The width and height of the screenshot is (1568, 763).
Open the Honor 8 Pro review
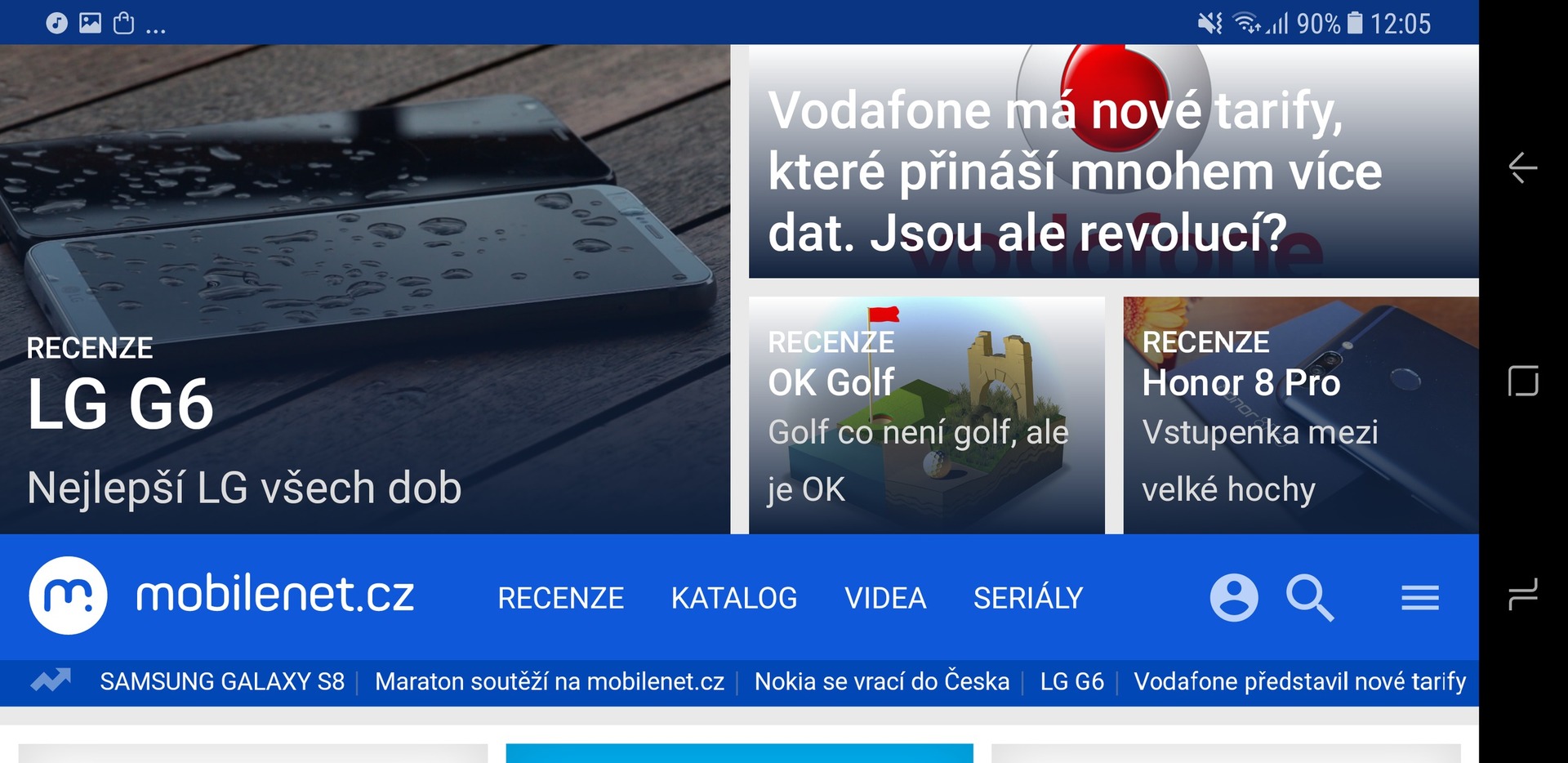pyautogui.click(x=1300, y=415)
